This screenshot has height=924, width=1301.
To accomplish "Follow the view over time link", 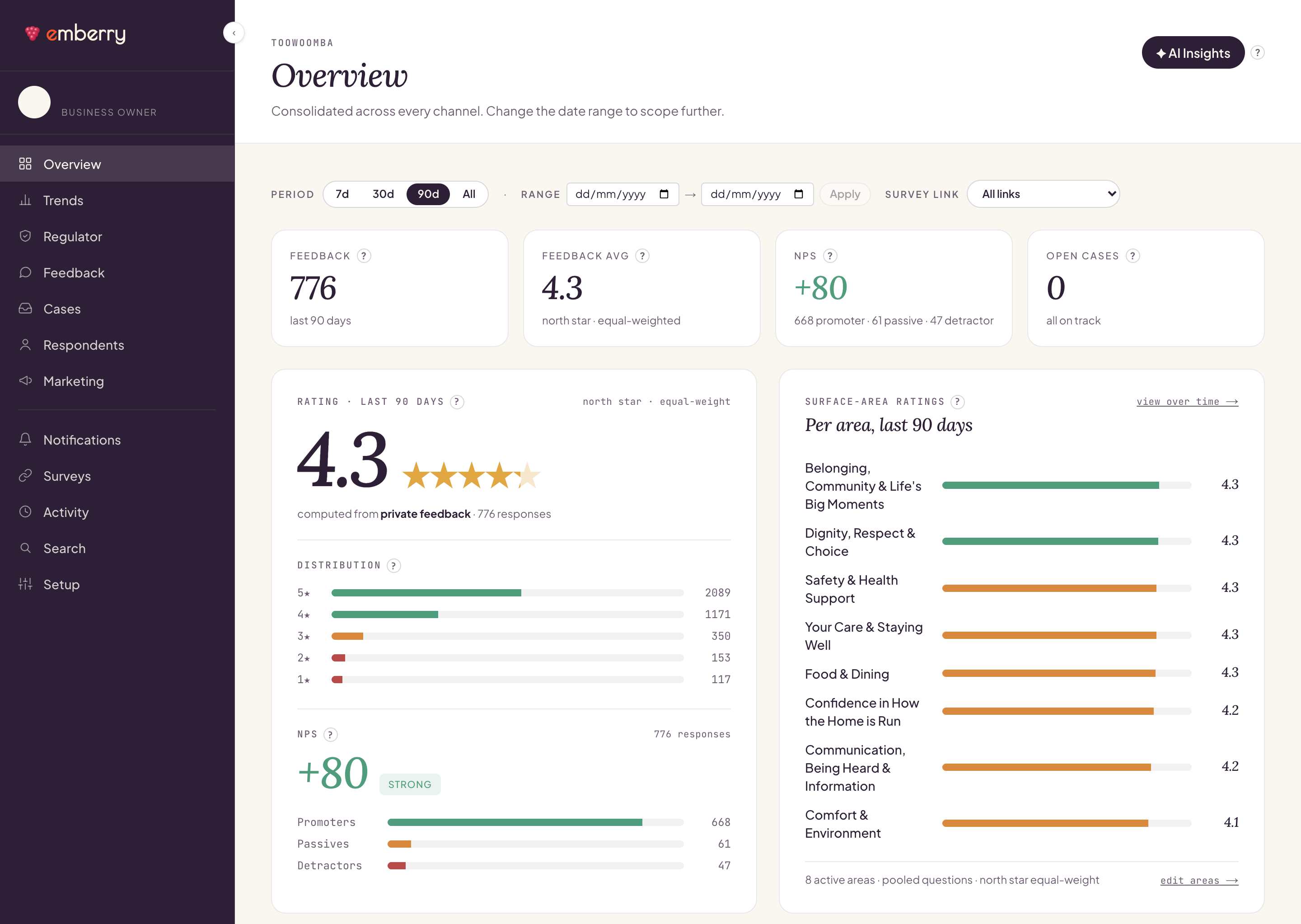I will tap(1187, 402).
